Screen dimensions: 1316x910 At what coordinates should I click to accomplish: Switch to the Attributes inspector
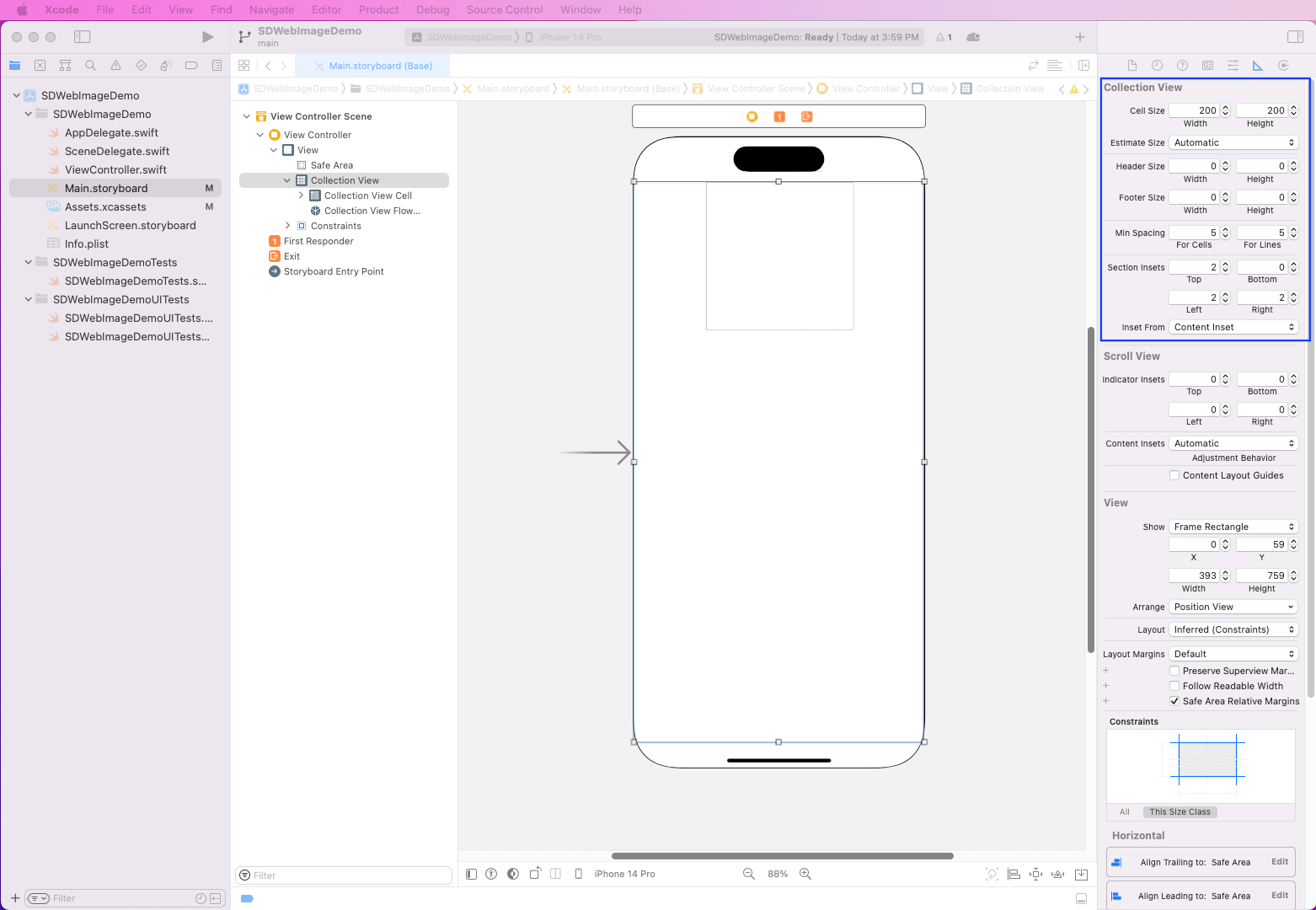tap(1233, 66)
